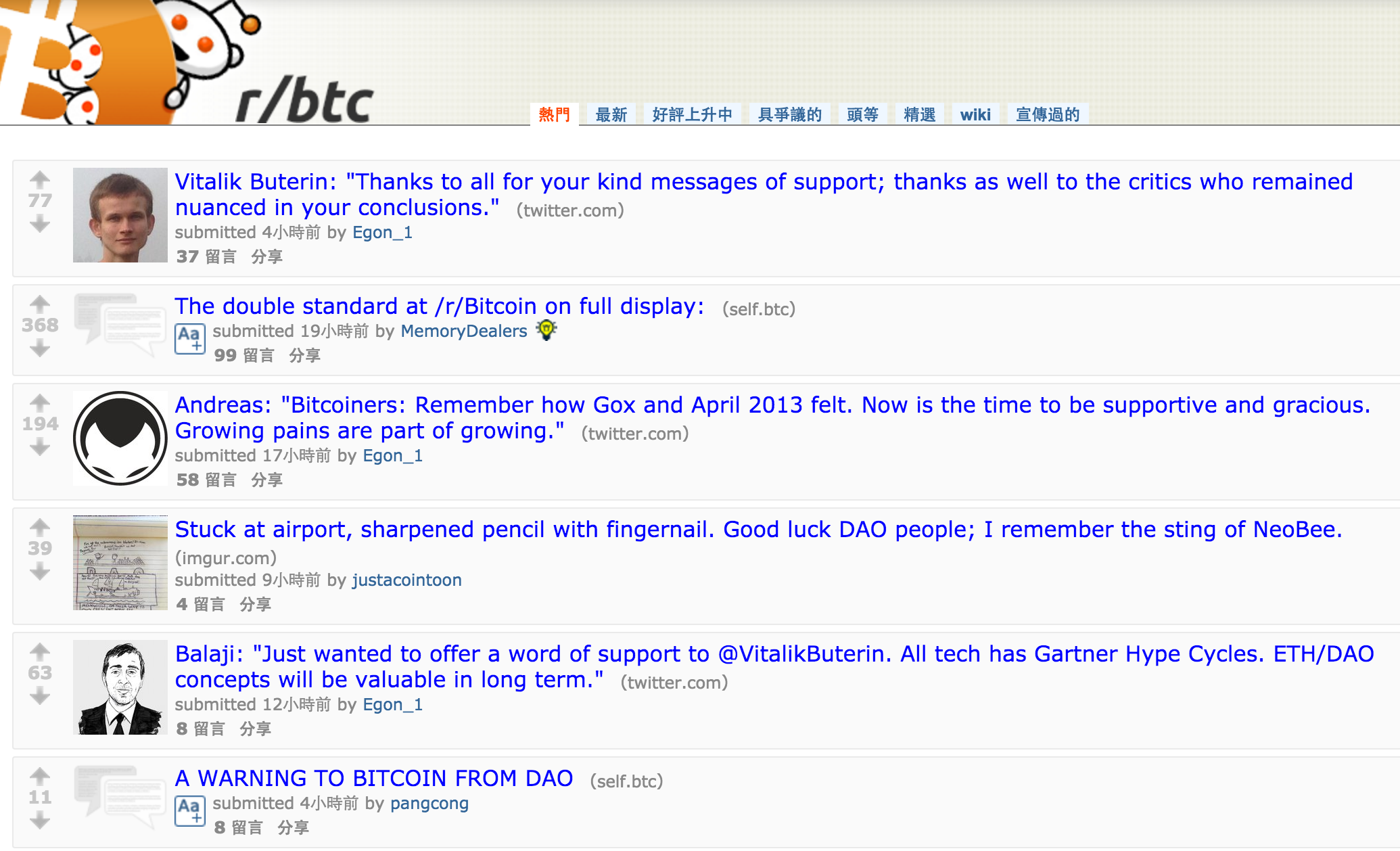Image resolution: width=1400 pixels, height=851 pixels.
Task: Expand self-text of double standard post
Action: [190, 339]
